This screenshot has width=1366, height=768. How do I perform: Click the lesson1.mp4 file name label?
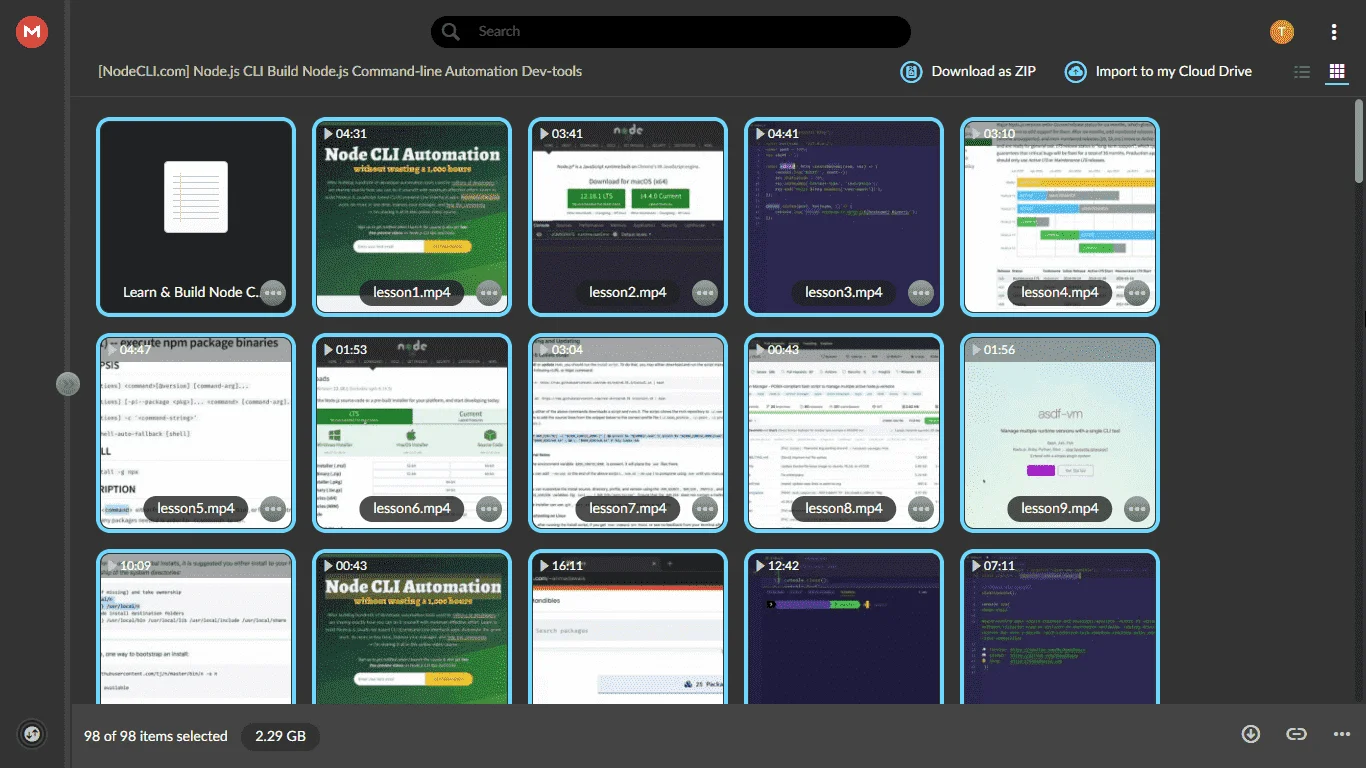point(412,293)
